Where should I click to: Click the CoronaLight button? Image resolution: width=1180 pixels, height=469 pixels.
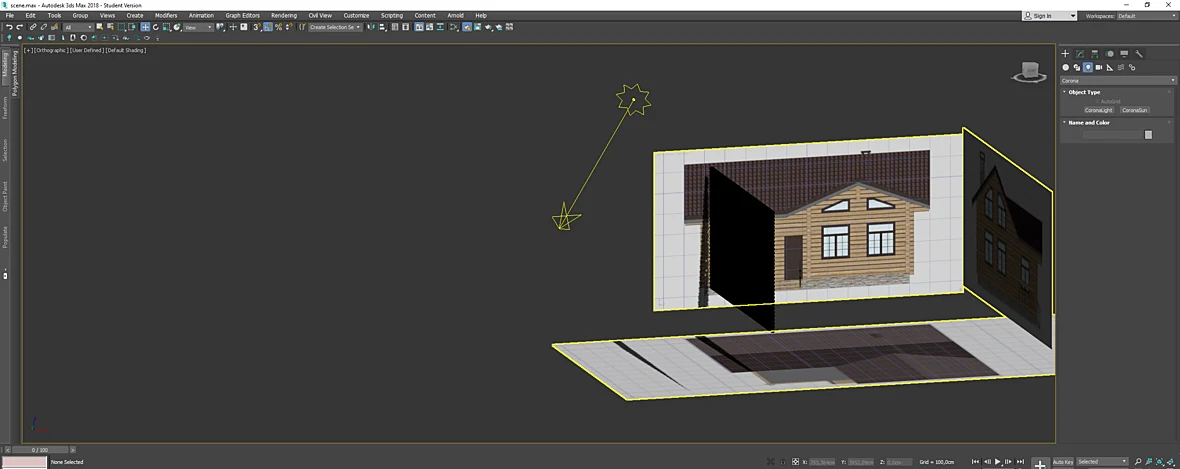1098,110
